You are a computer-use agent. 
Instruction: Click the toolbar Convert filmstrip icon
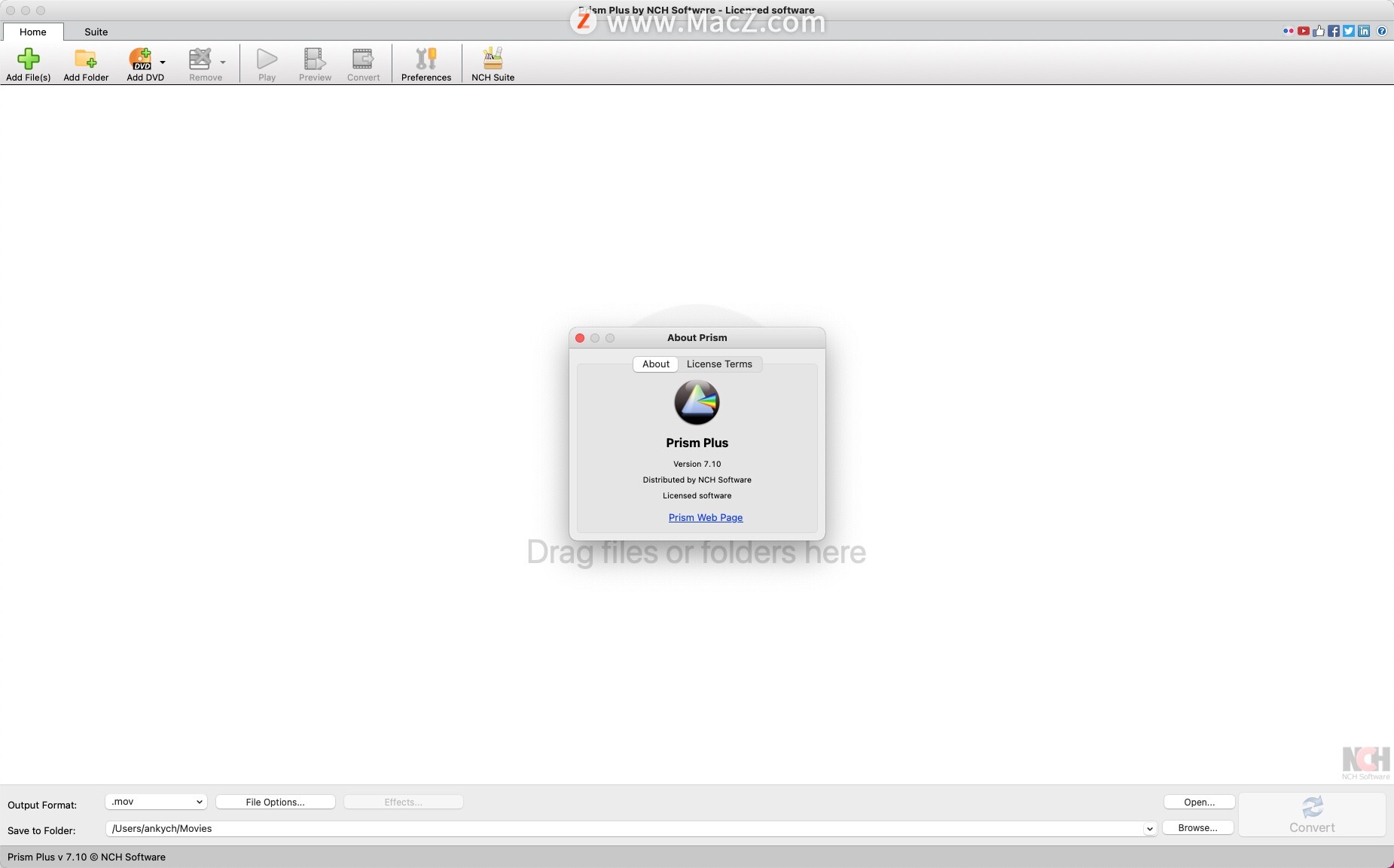tap(363, 59)
